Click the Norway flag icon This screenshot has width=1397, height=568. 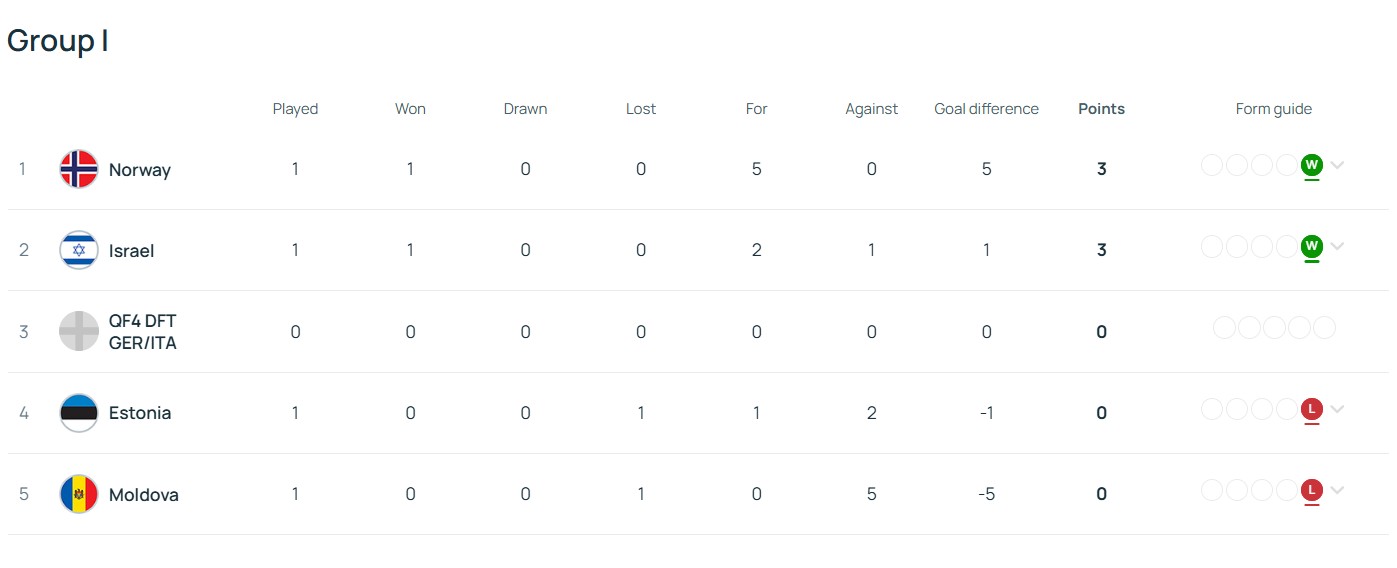79,169
